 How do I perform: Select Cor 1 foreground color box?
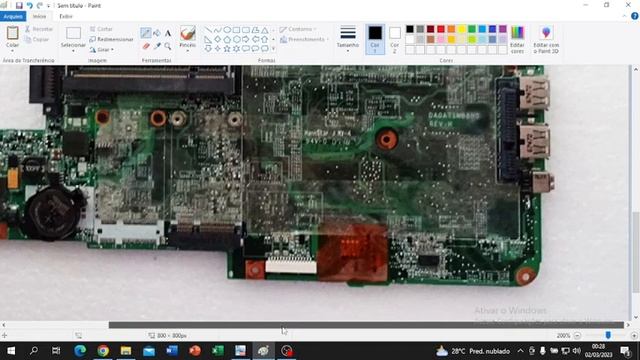pos(375,39)
